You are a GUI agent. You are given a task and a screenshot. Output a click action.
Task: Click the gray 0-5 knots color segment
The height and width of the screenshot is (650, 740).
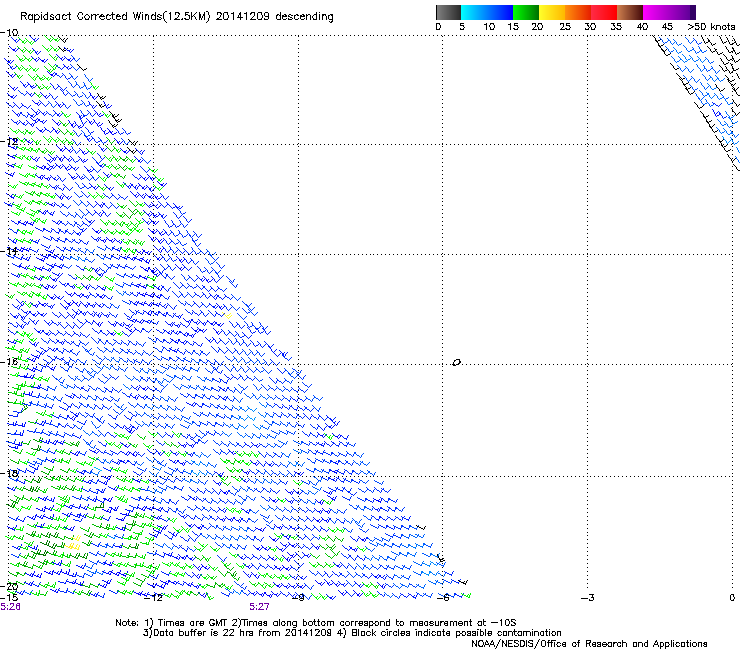pyautogui.click(x=448, y=12)
